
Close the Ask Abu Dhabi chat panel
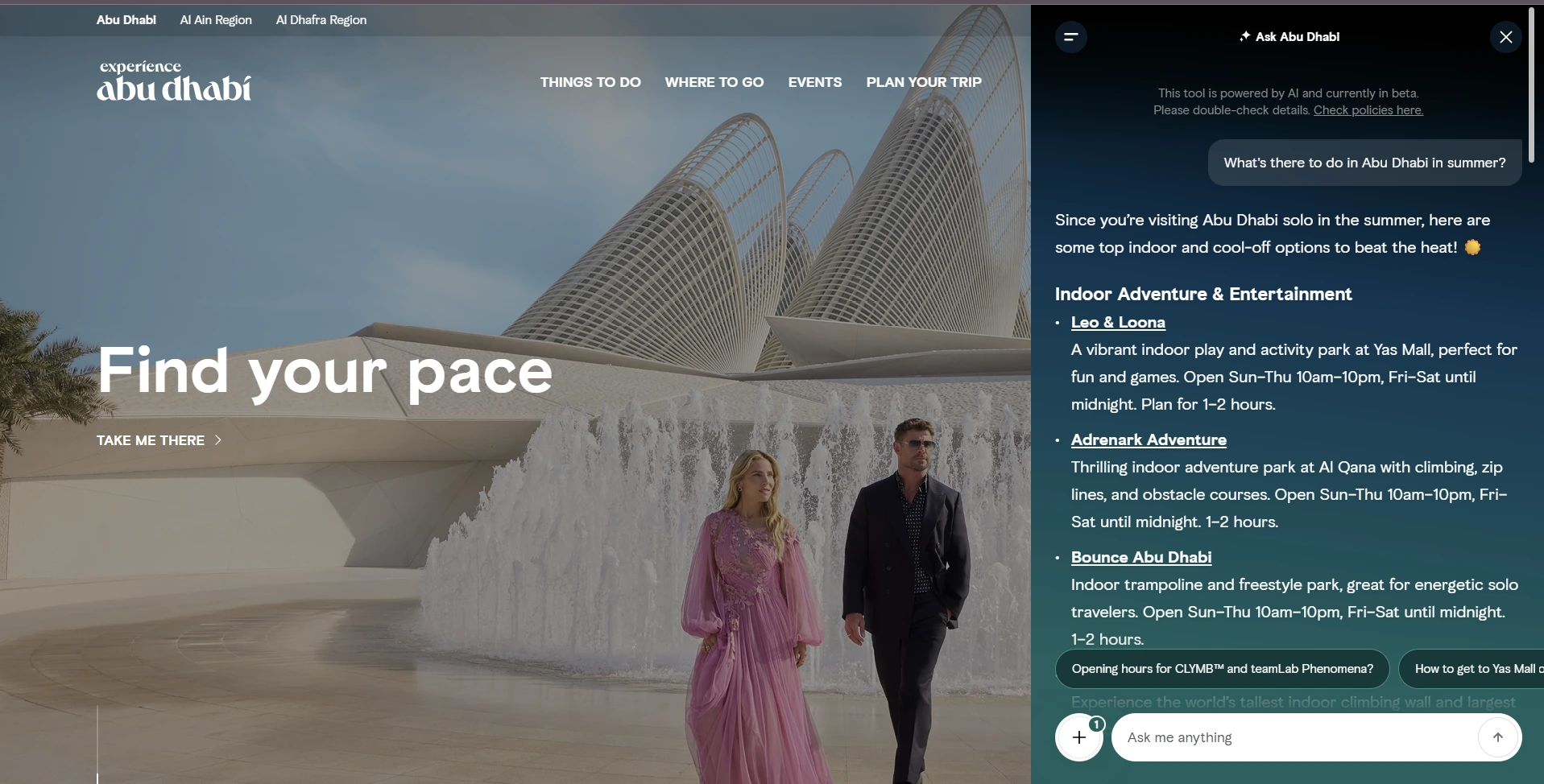coord(1505,37)
